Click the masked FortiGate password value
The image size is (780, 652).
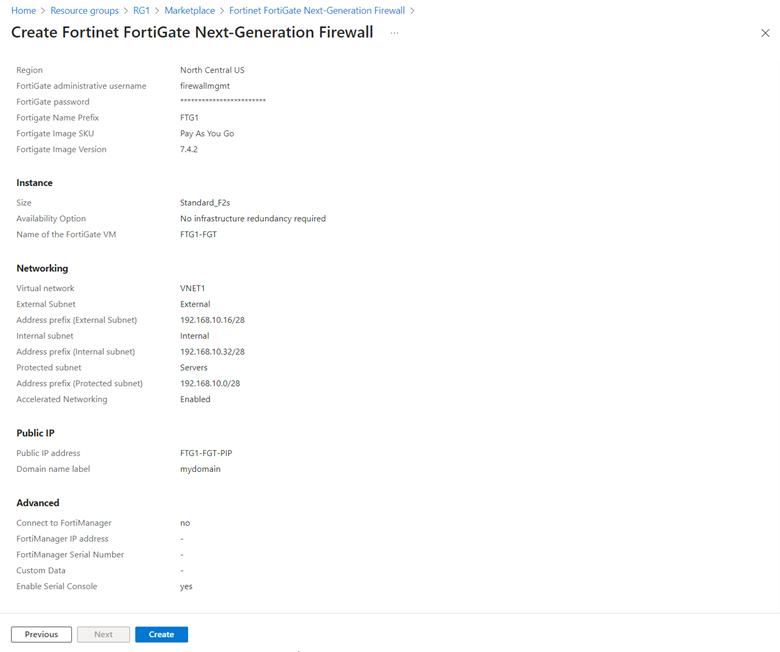(222, 102)
